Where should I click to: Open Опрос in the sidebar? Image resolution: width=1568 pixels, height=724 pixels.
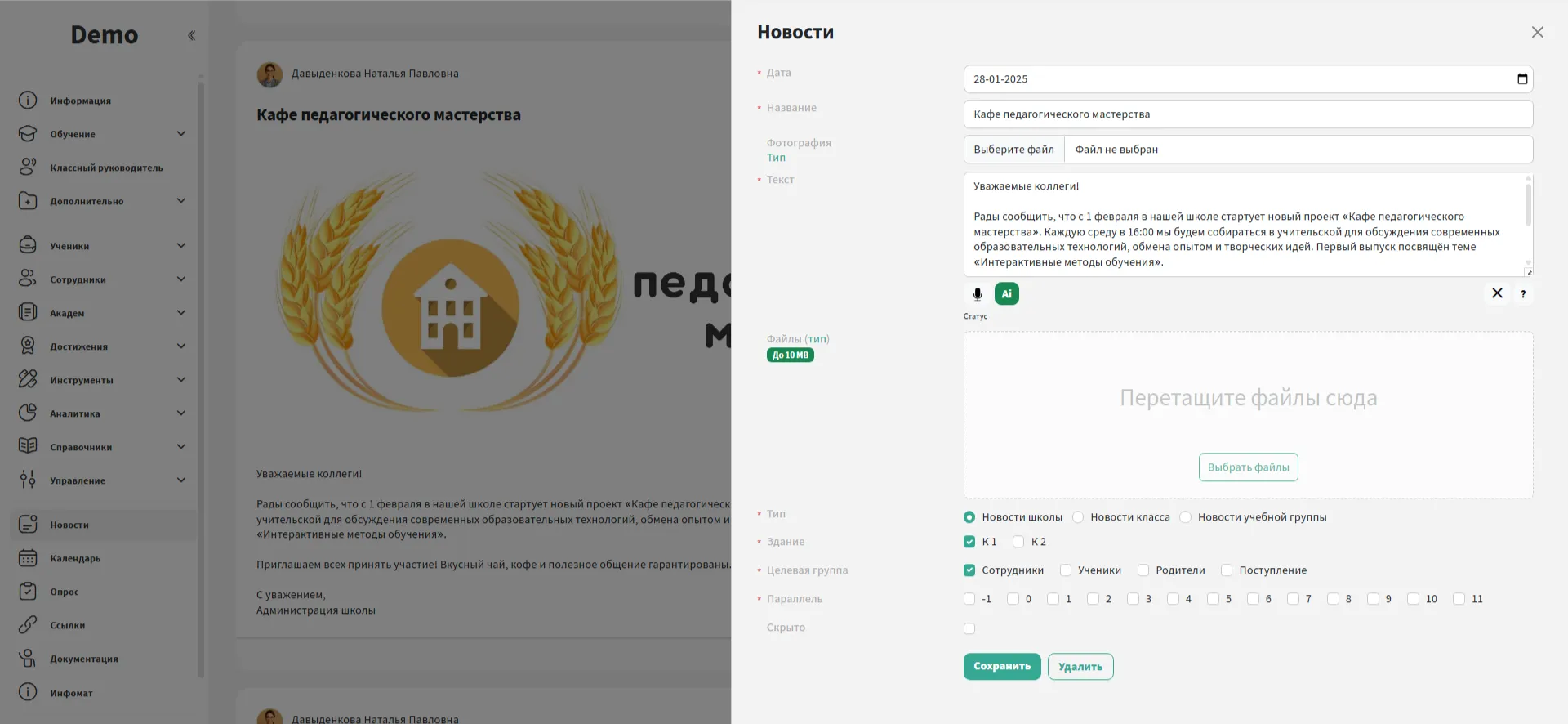pyautogui.click(x=64, y=592)
